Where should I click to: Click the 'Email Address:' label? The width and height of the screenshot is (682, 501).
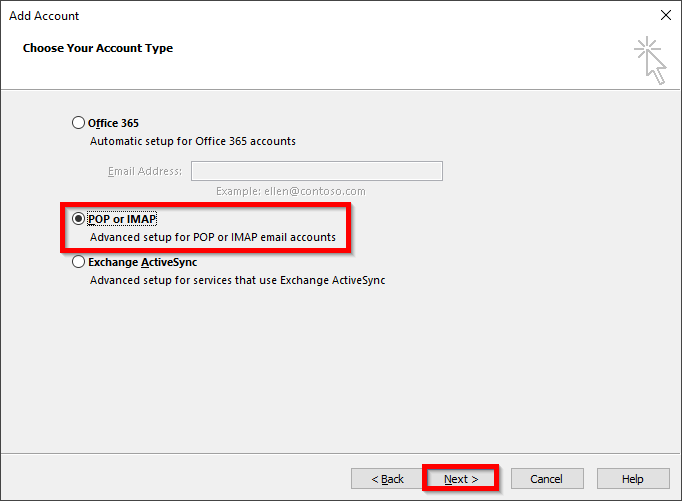(x=145, y=171)
